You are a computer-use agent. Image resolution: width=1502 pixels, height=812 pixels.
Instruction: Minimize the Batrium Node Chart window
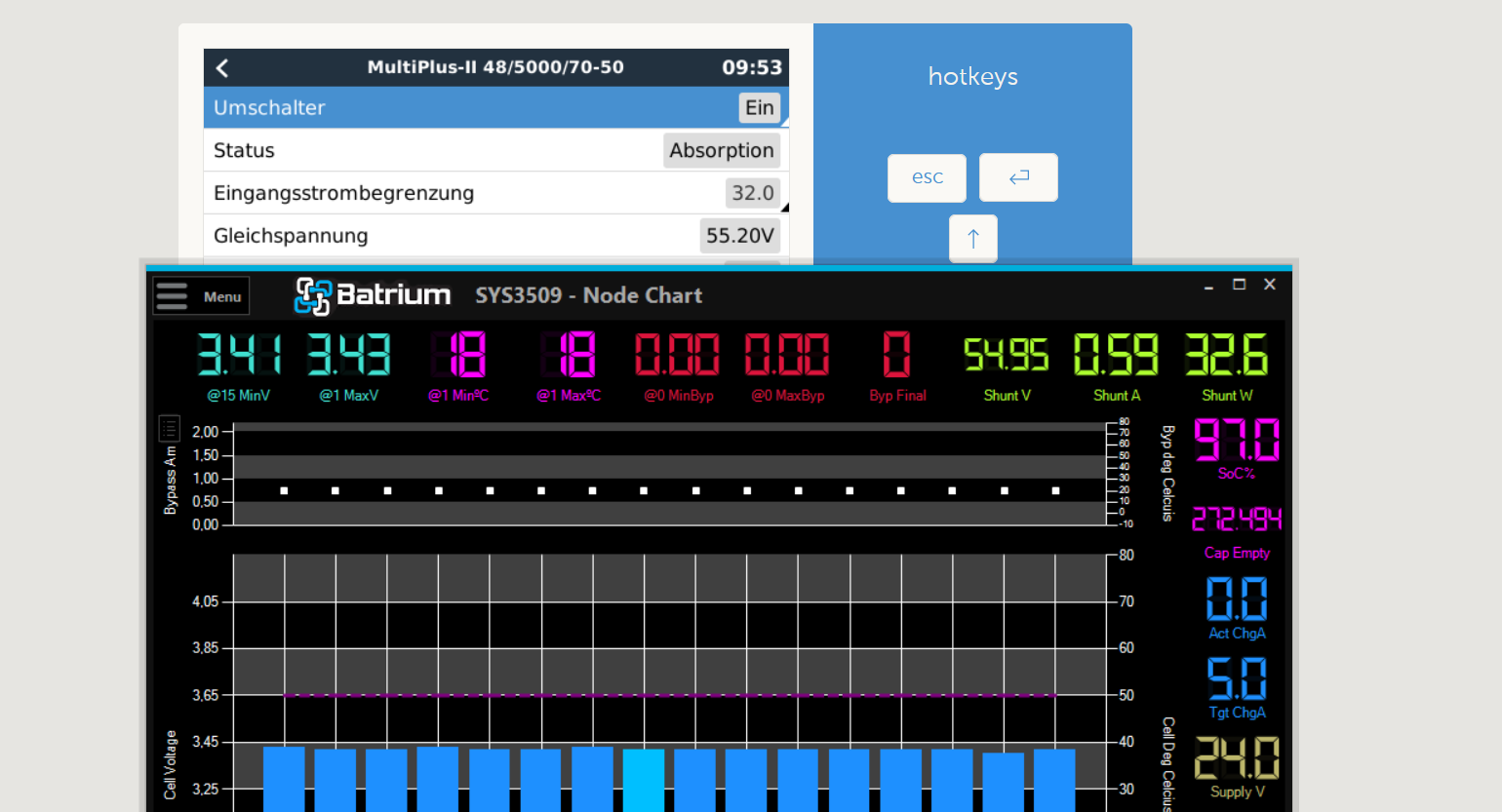(1208, 286)
